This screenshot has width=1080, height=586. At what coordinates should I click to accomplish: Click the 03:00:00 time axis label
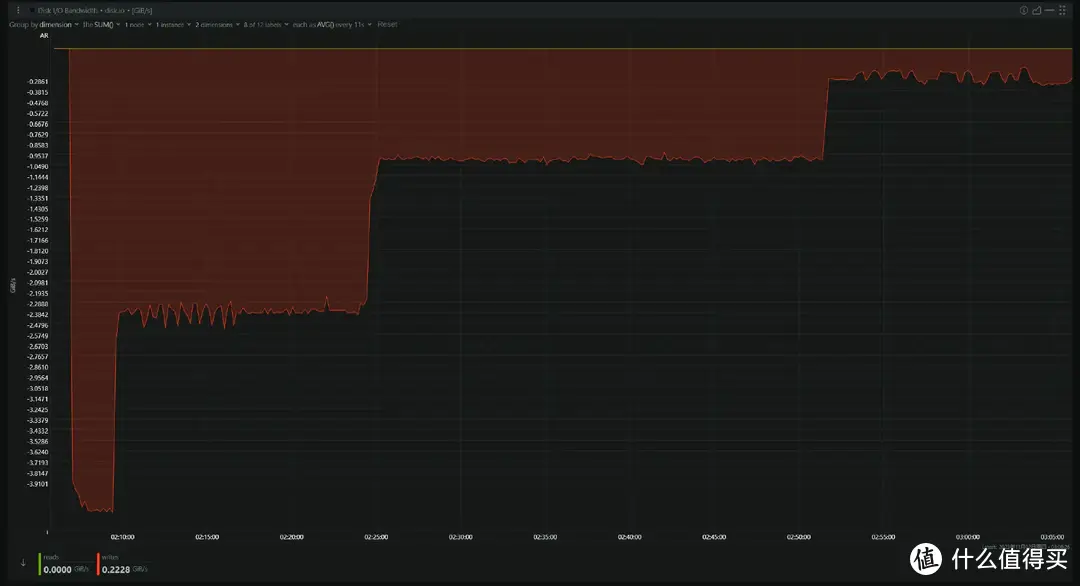968,537
